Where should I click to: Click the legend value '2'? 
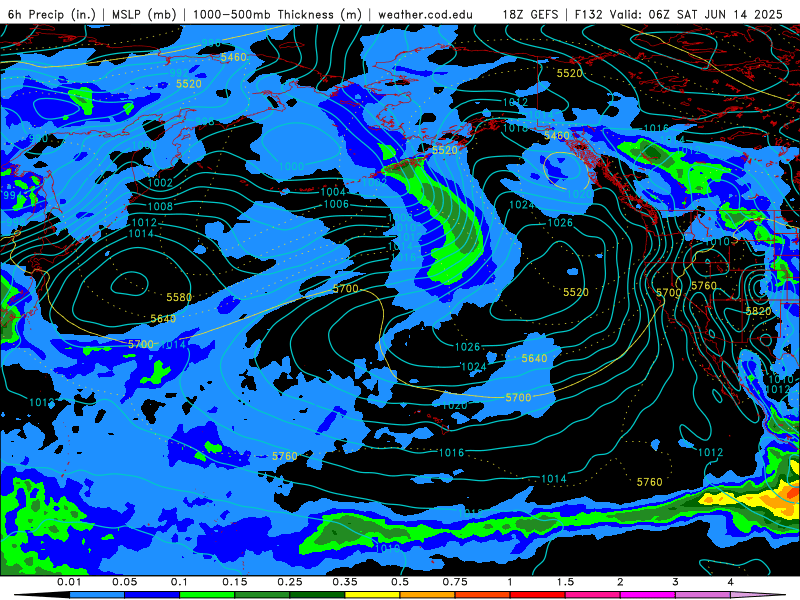(620, 582)
